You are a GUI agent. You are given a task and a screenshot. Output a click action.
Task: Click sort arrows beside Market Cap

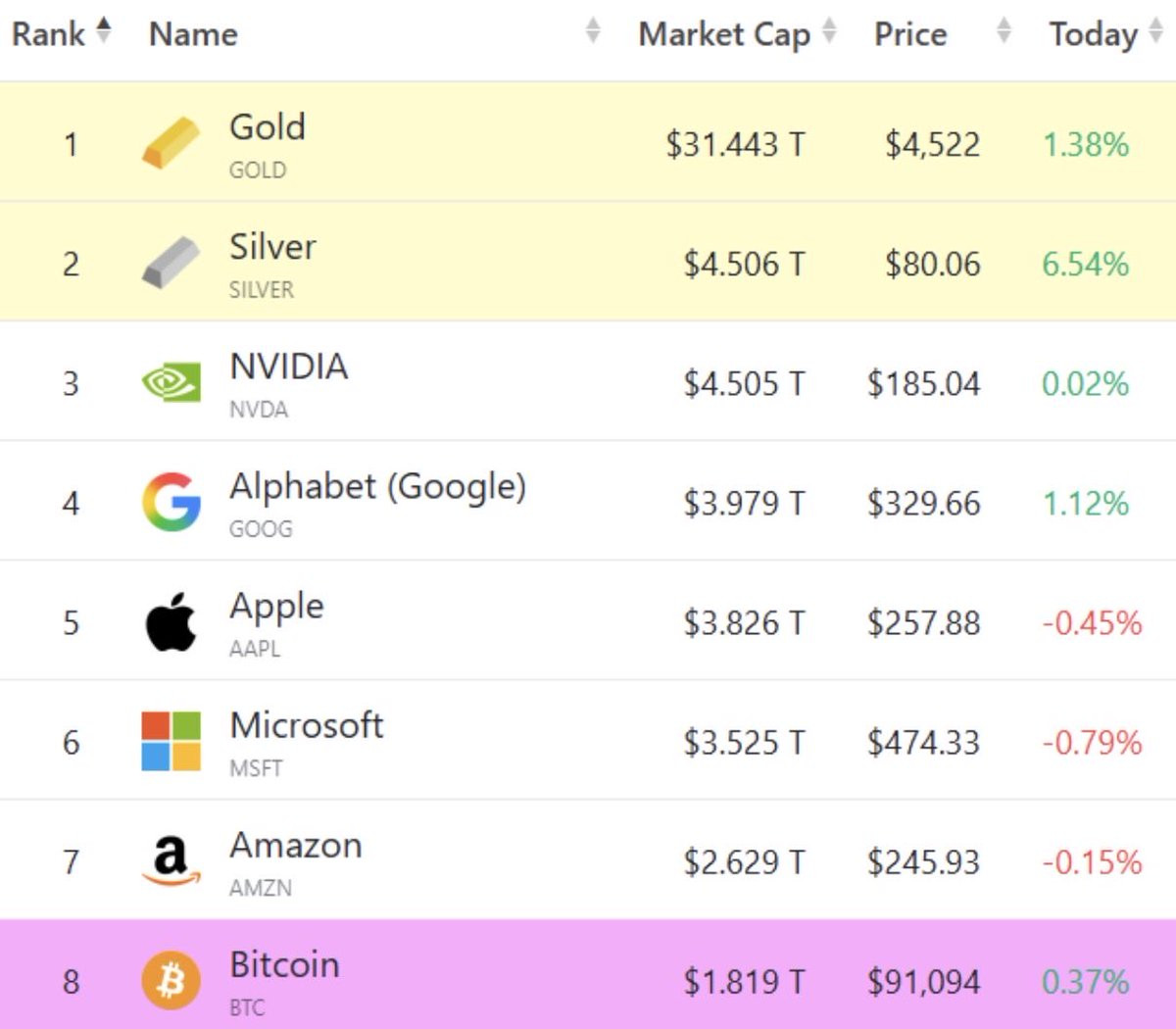pyautogui.click(x=829, y=31)
